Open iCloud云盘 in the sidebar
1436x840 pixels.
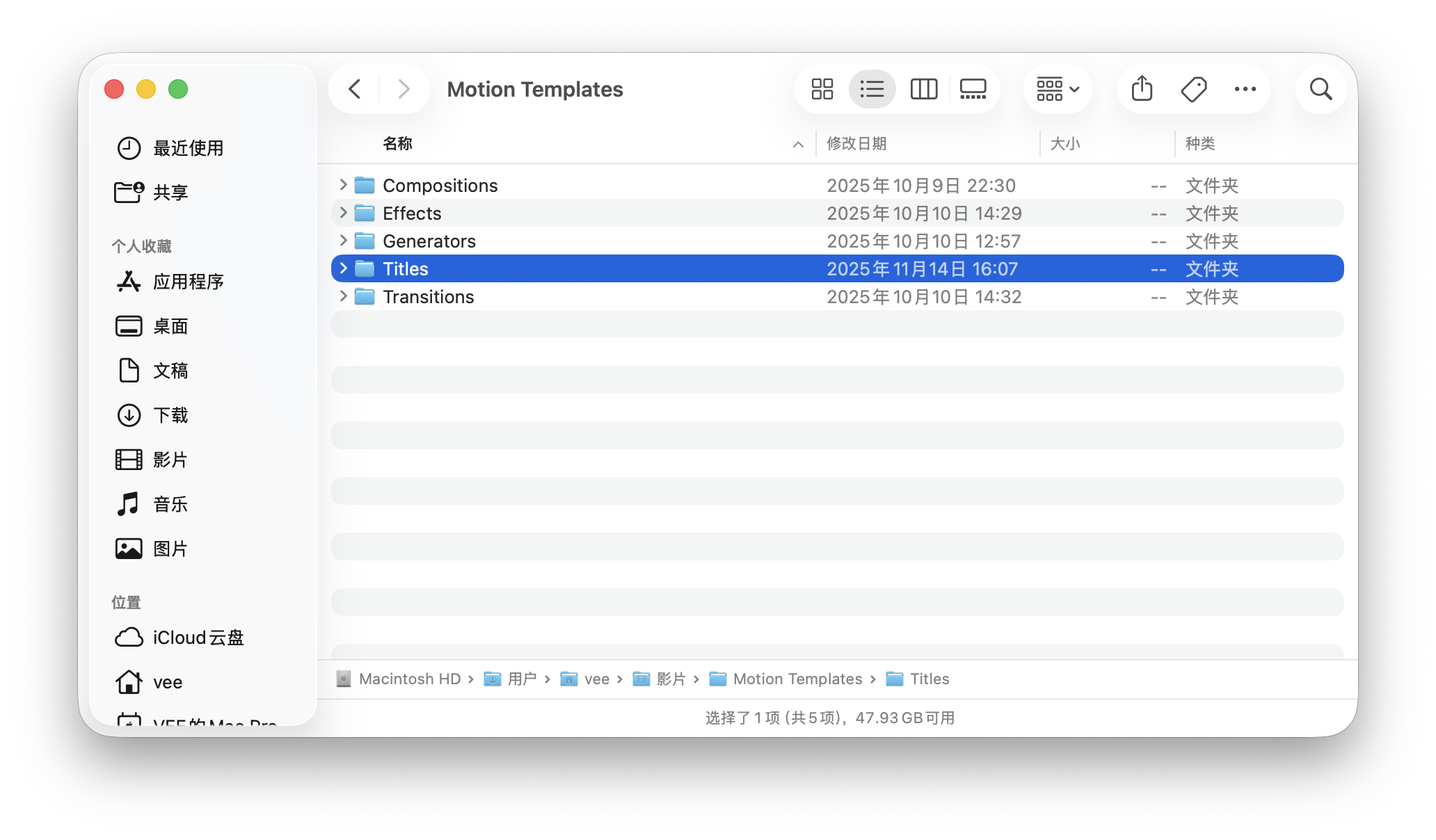coord(198,638)
